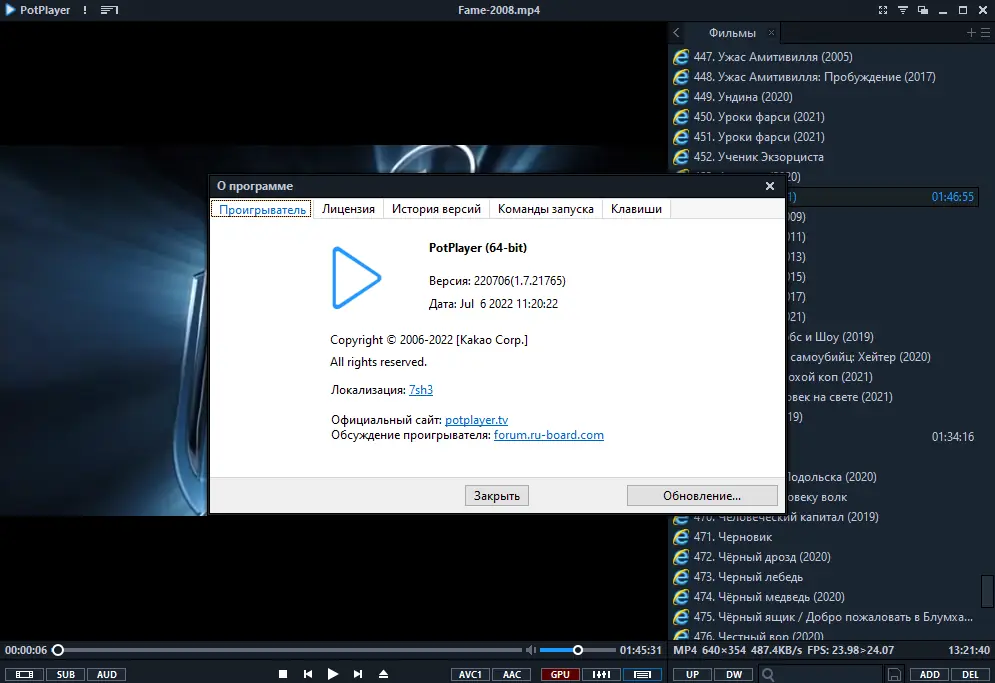
Task: Select playlist item 447. Ужас Амитивилля (2005)
Action: point(825,56)
